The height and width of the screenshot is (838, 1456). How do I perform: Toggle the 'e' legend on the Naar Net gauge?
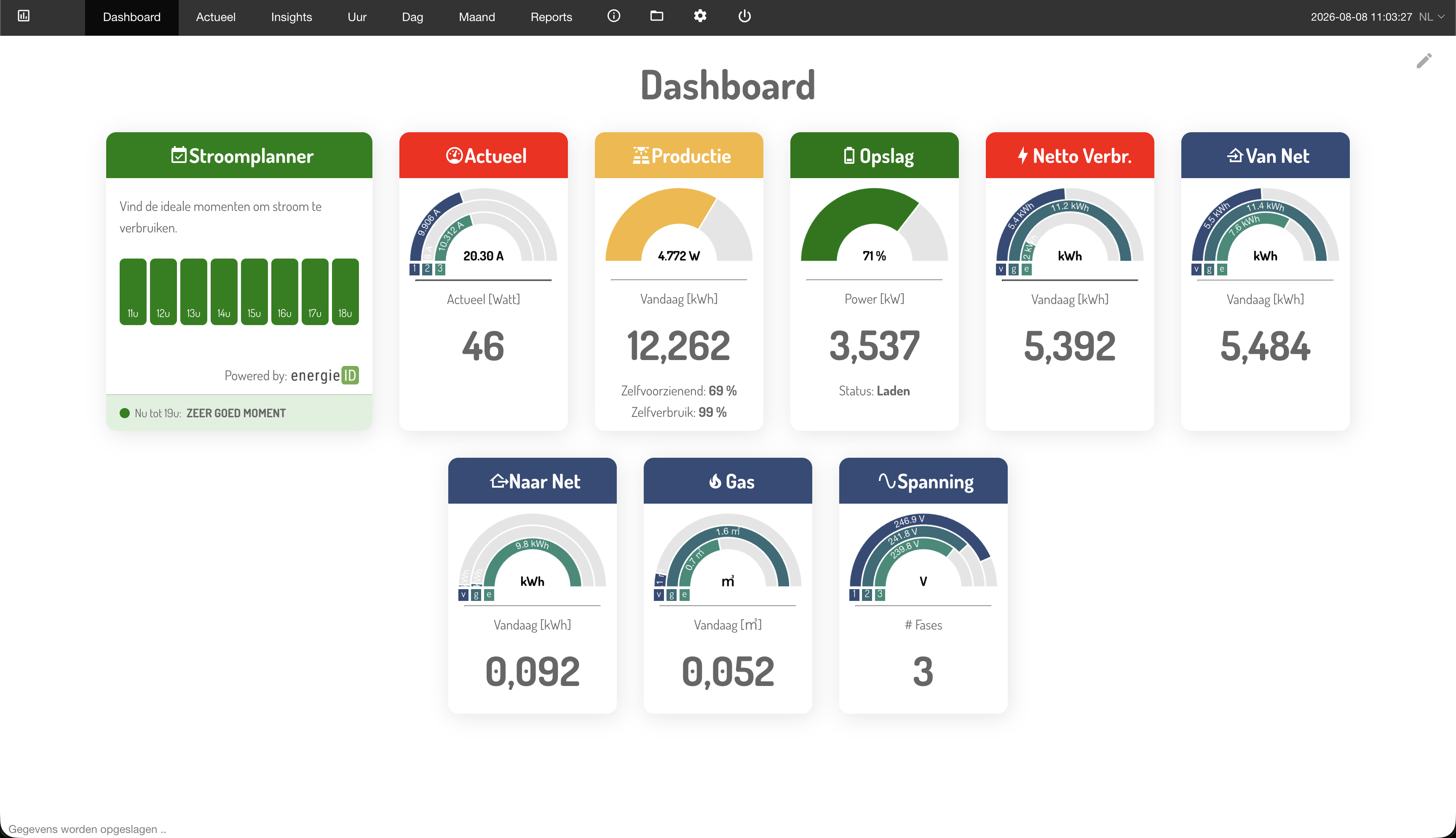click(x=489, y=595)
